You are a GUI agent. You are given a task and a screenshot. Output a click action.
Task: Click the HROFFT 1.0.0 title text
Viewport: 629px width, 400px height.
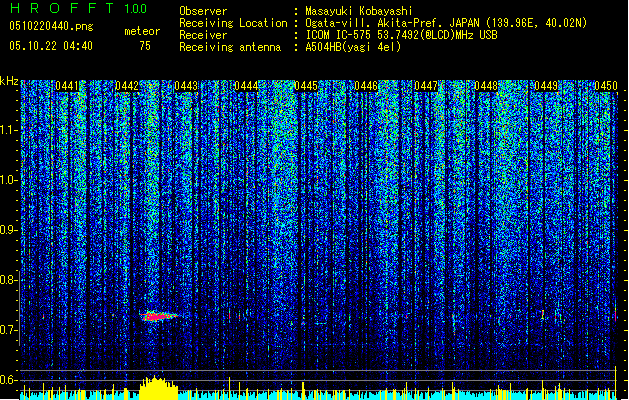(78, 8)
